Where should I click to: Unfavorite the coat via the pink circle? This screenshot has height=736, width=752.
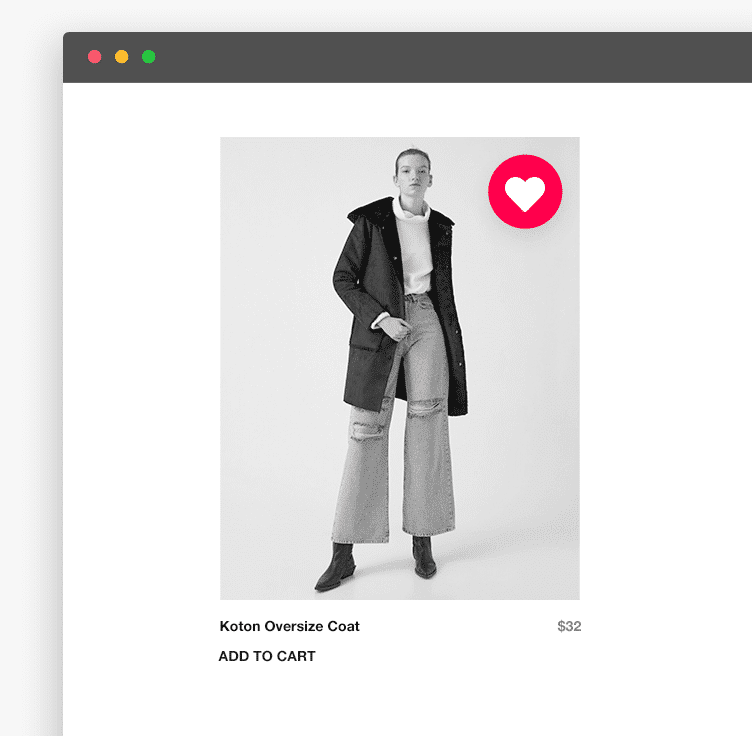tap(525, 191)
